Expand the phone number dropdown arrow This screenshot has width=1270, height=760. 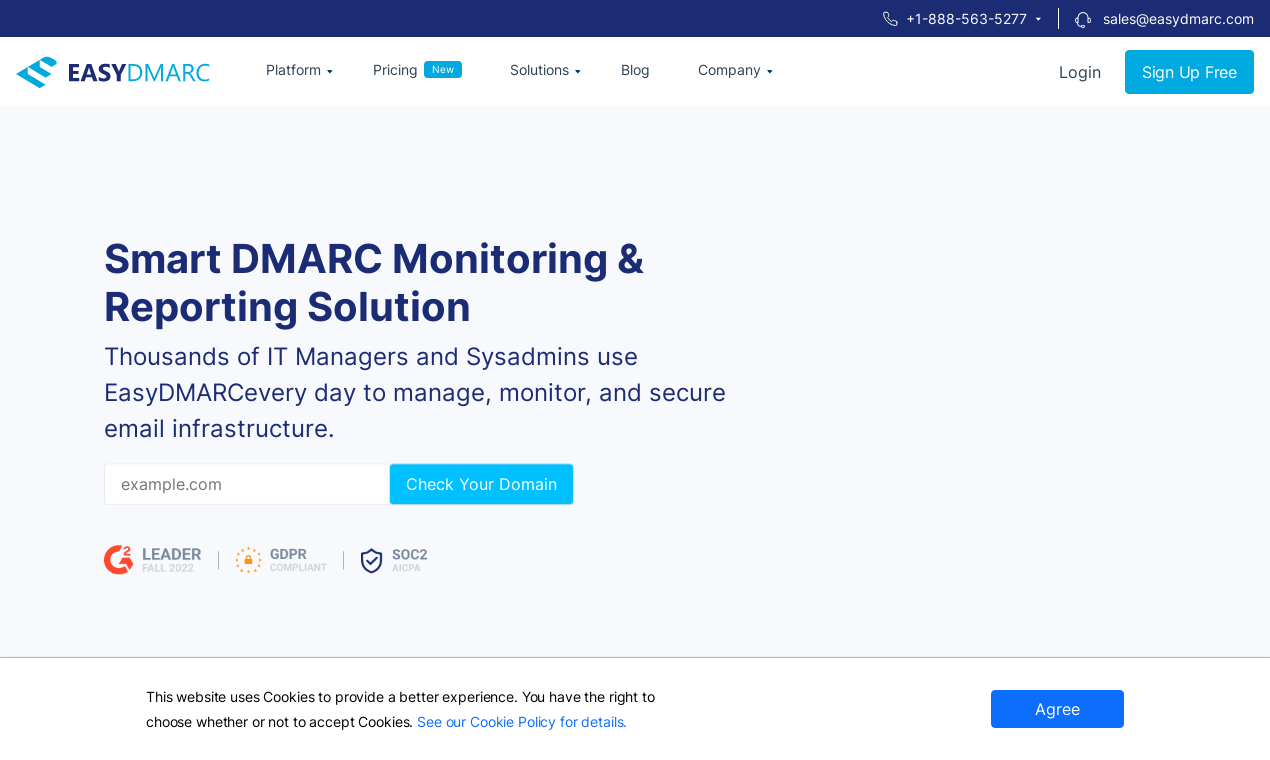[1040, 18]
